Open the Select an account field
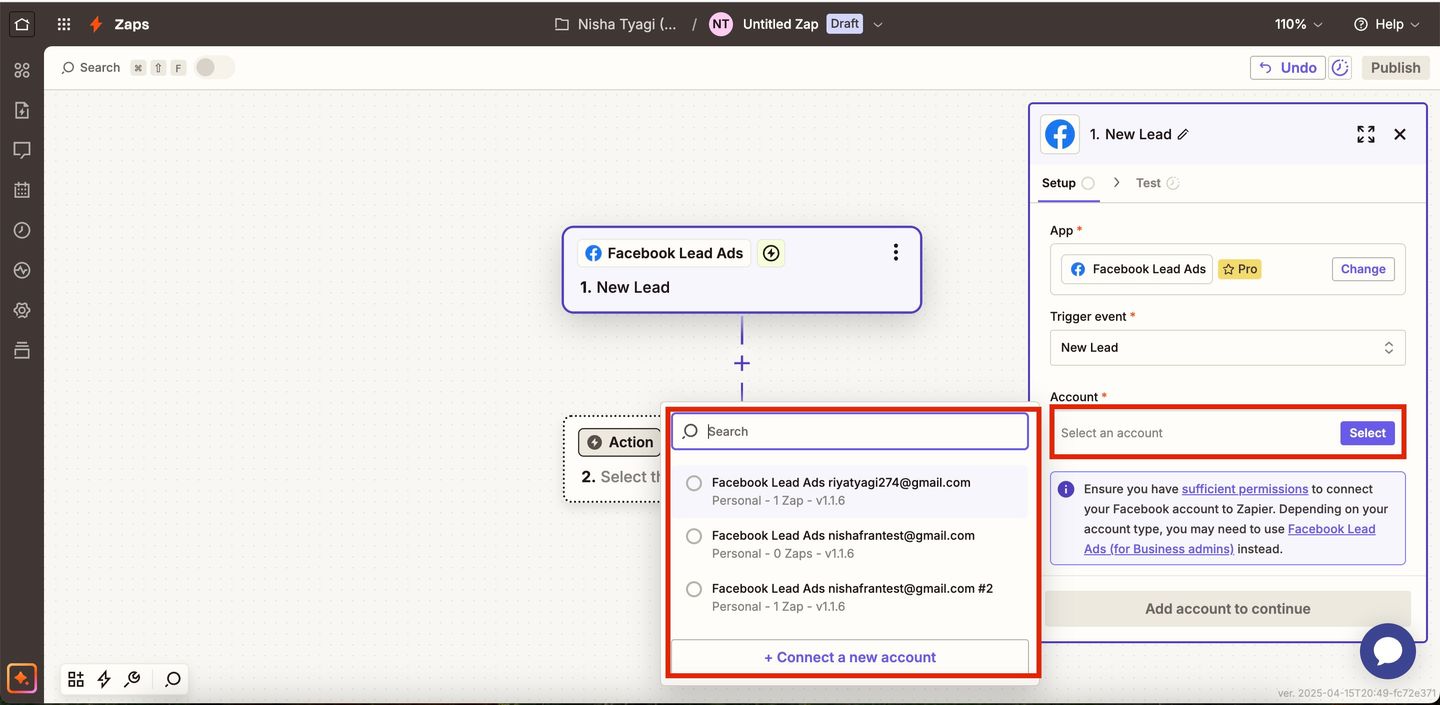Screen dimensions: 1440x705 click(1228, 433)
